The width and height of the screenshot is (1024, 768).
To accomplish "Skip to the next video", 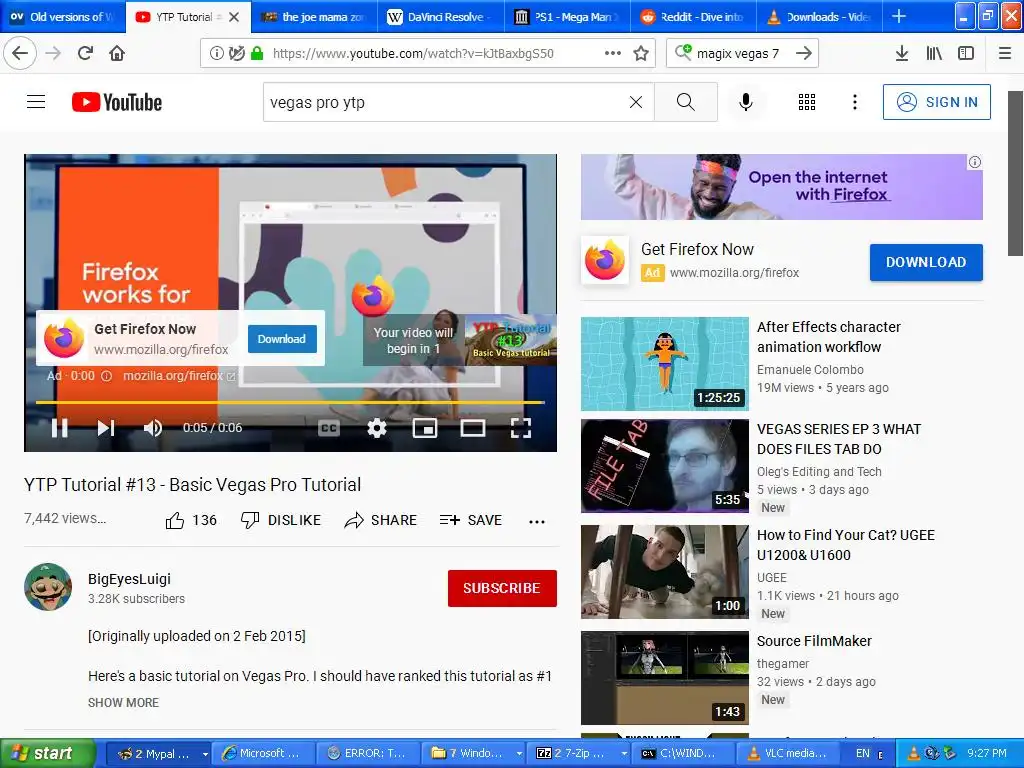I will [106, 428].
